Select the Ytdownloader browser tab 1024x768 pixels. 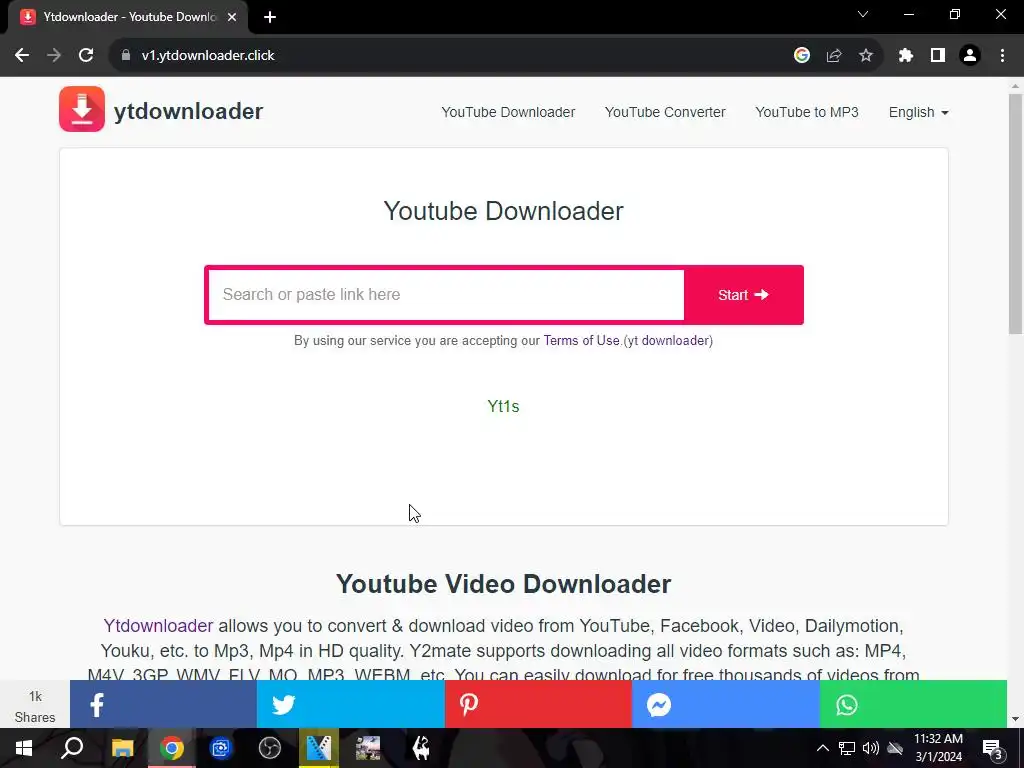(x=129, y=17)
